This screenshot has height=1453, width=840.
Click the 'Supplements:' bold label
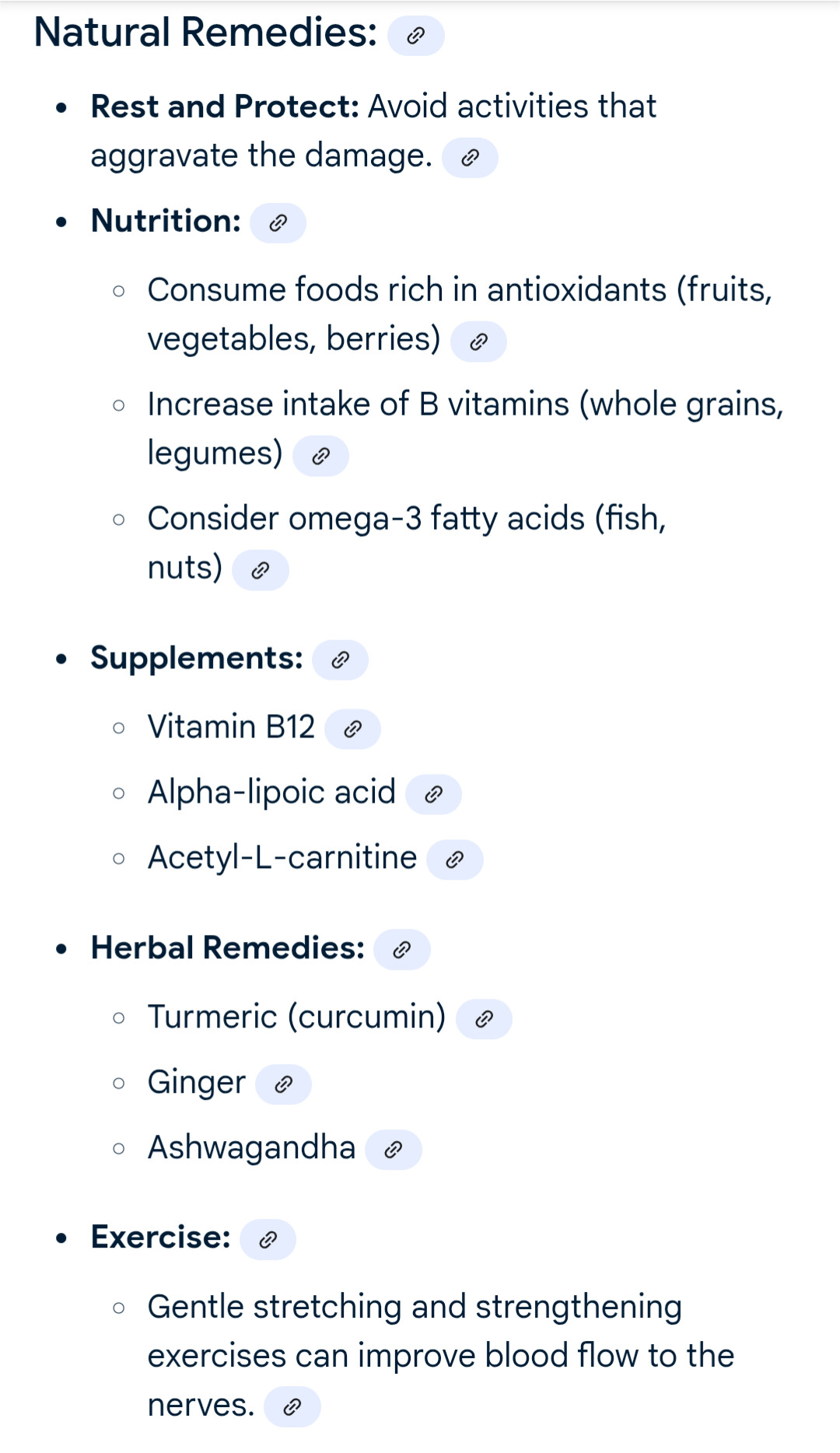click(x=197, y=658)
